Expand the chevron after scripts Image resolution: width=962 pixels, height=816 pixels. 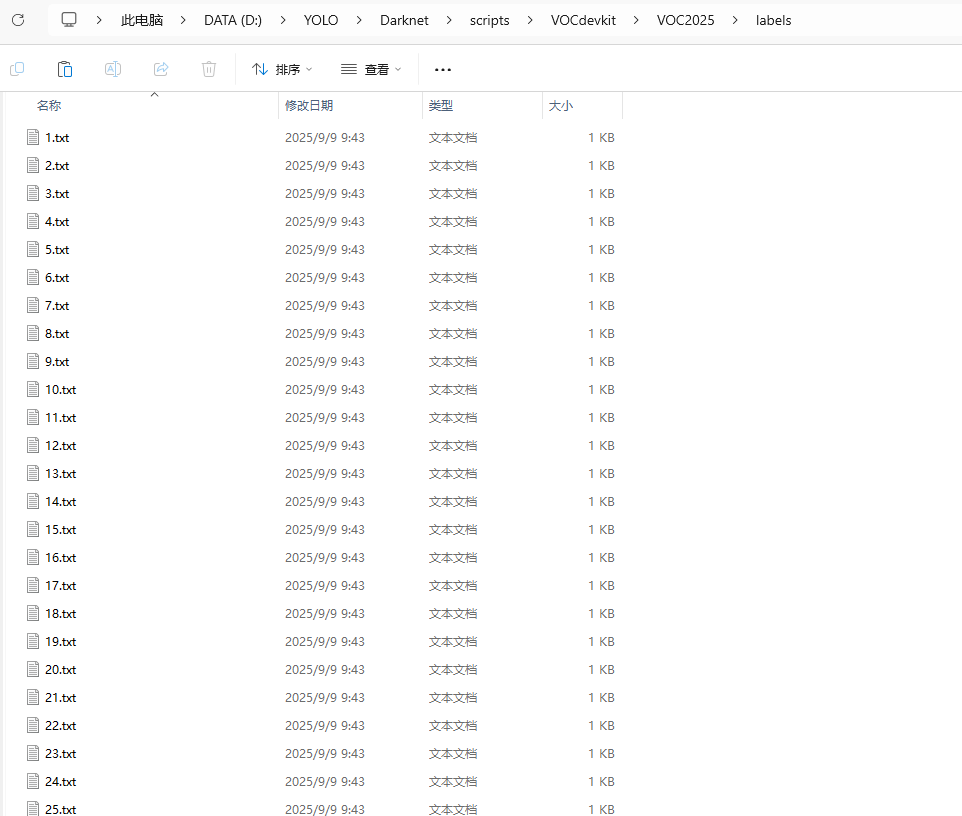click(x=530, y=20)
